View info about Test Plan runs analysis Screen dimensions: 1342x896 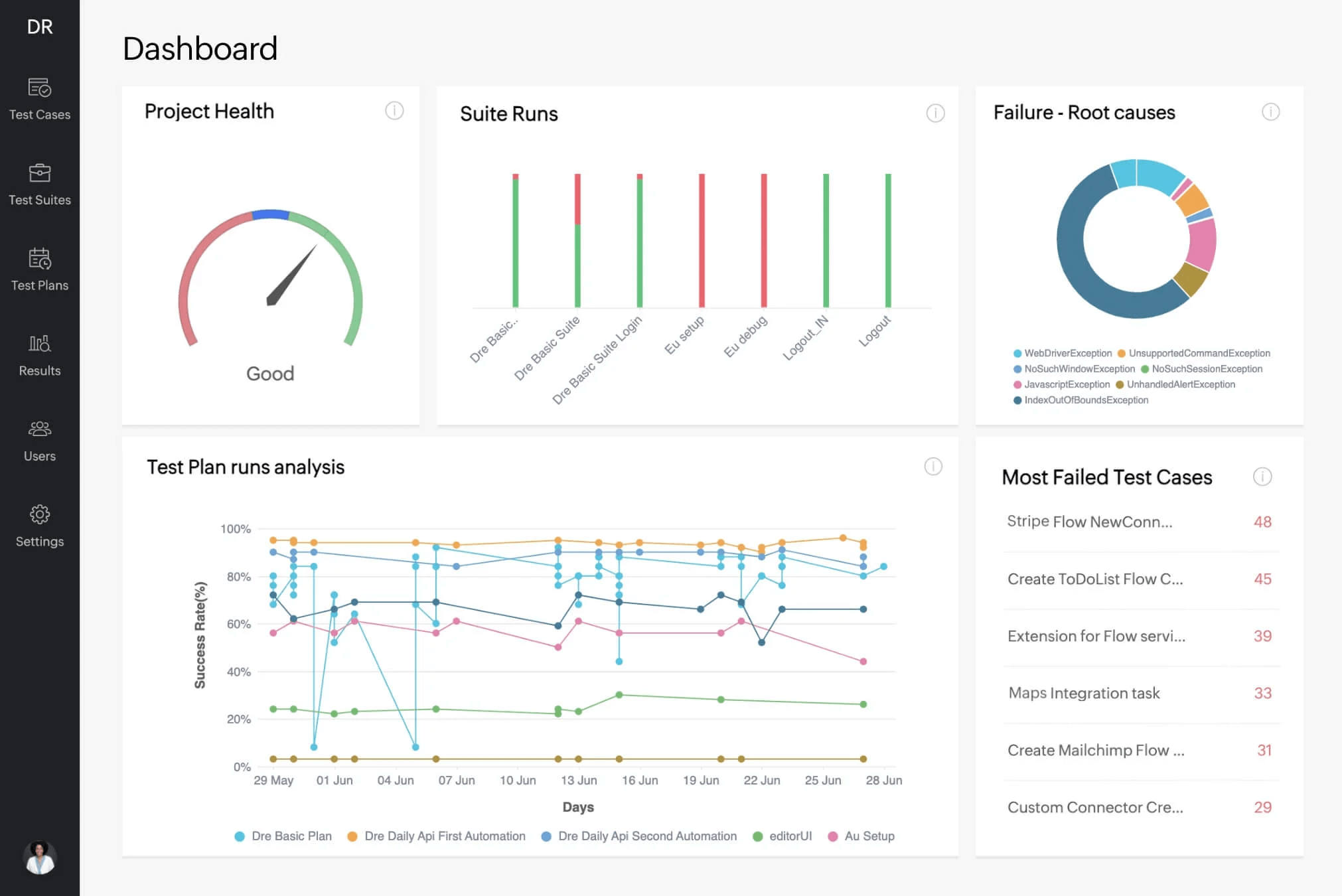933,467
